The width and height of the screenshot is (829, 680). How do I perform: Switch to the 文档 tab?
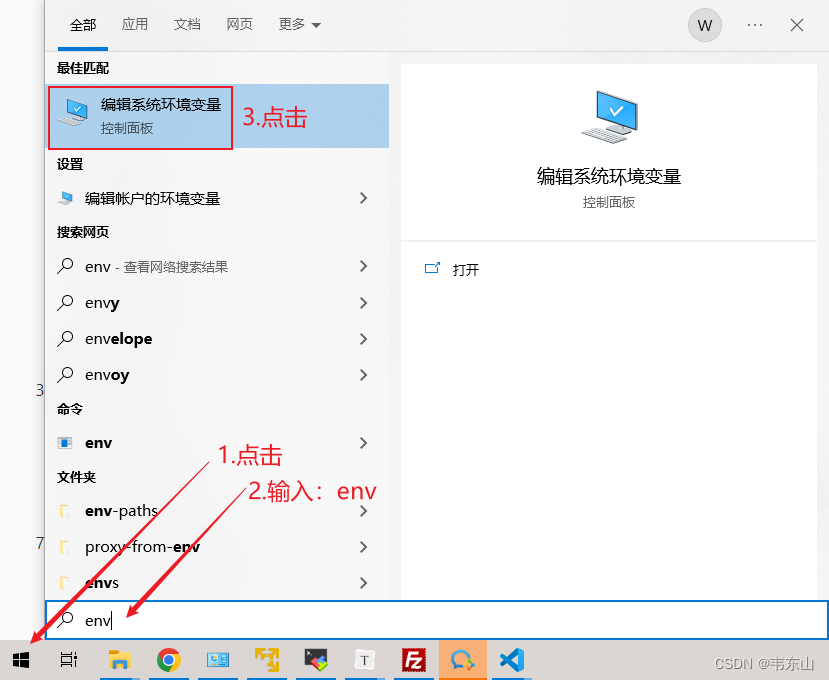(x=187, y=24)
